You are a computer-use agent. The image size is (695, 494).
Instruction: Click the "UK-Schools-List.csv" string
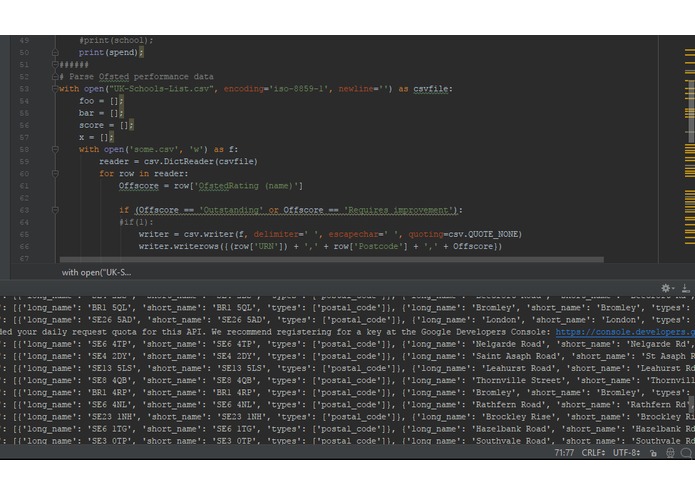click(161, 89)
